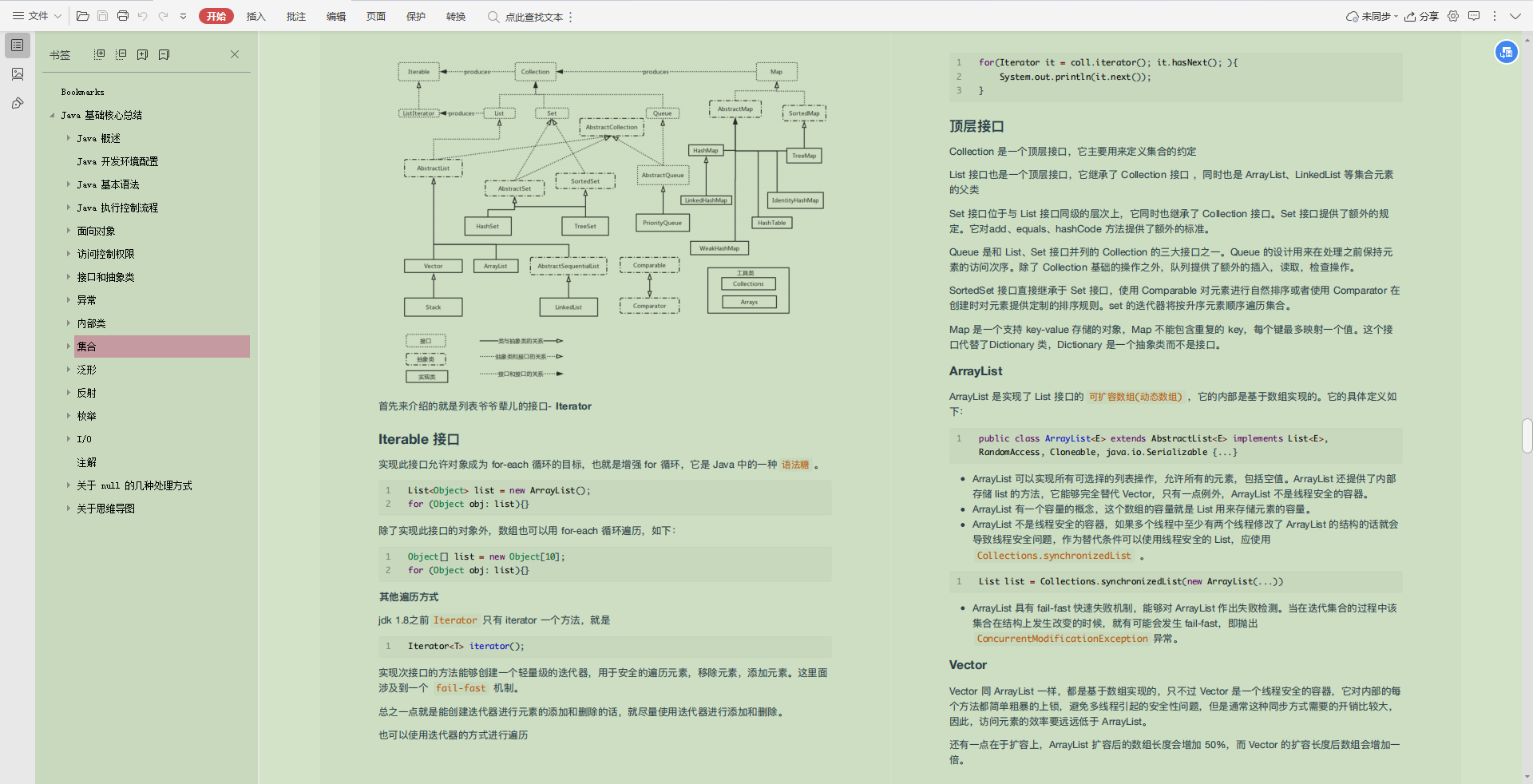Expand the 面向对象 bookmark arrow

(x=69, y=231)
